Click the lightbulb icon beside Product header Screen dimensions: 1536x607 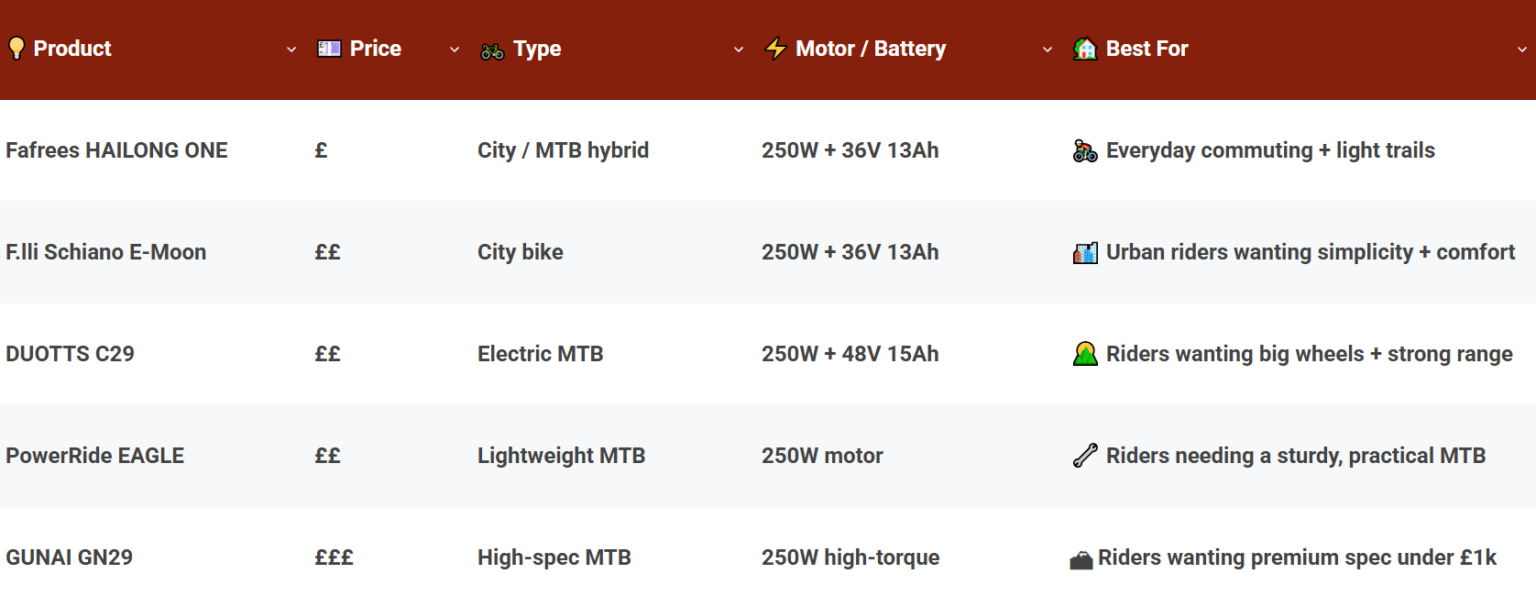(x=16, y=48)
